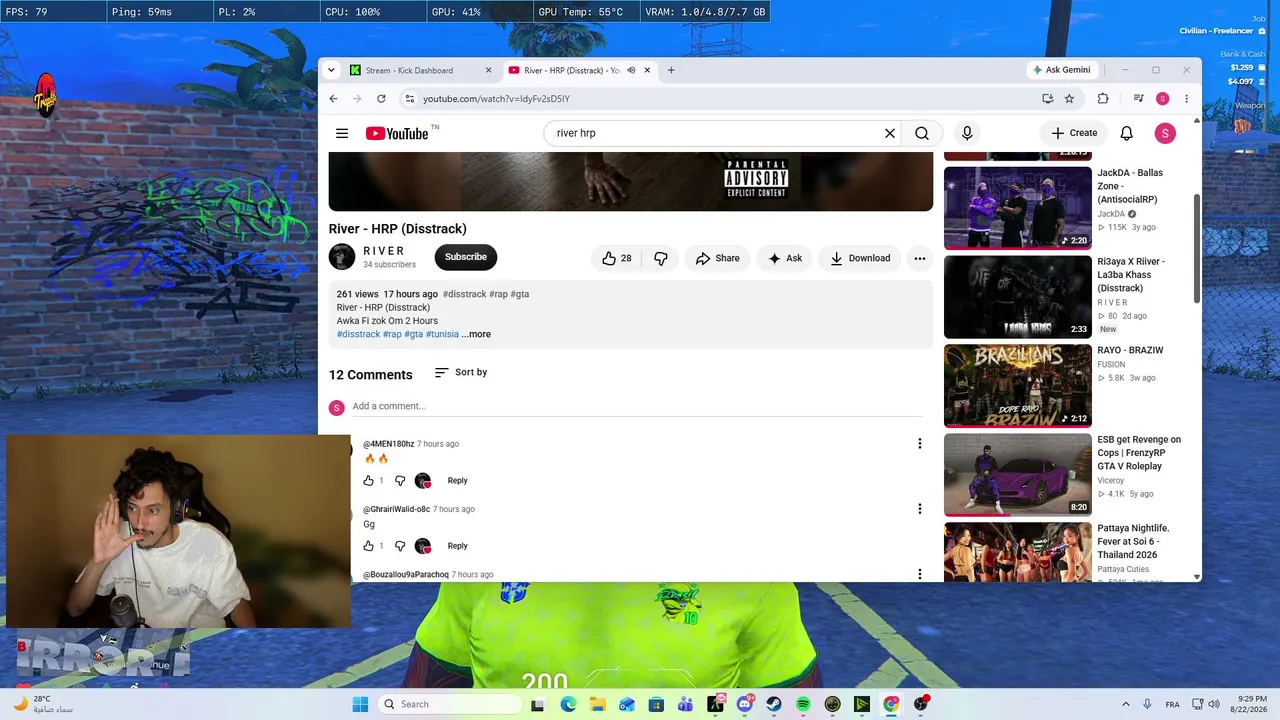This screenshot has width=1280, height=720.
Task: Bookmark this page with the star
Action: [x=1069, y=98]
